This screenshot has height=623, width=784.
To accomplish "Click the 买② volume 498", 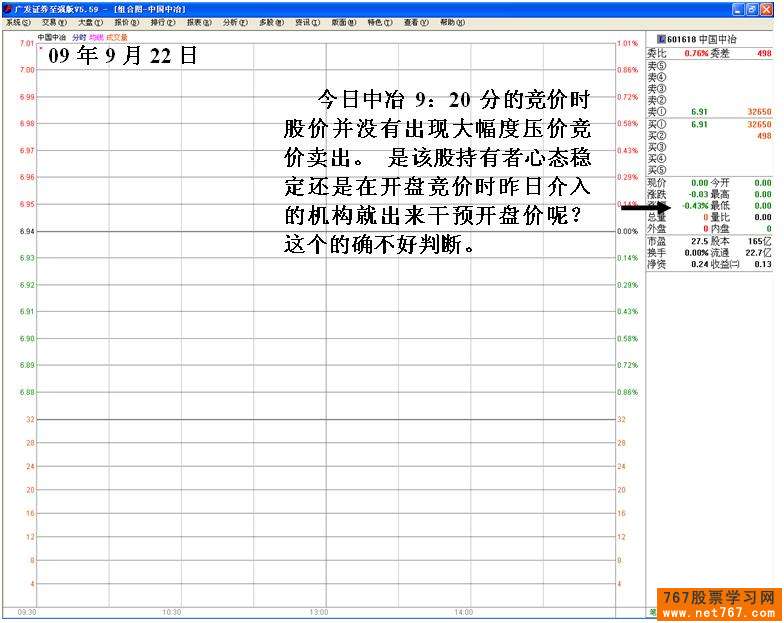I will tap(764, 136).
